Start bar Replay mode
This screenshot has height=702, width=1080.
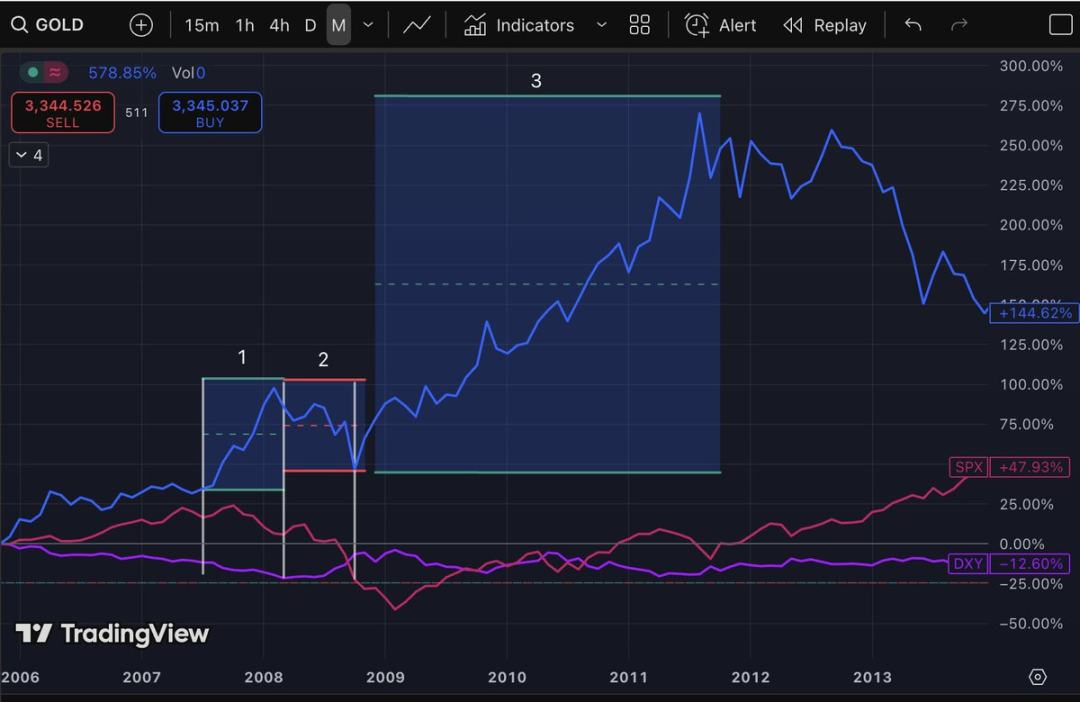[x=825, y=25]
